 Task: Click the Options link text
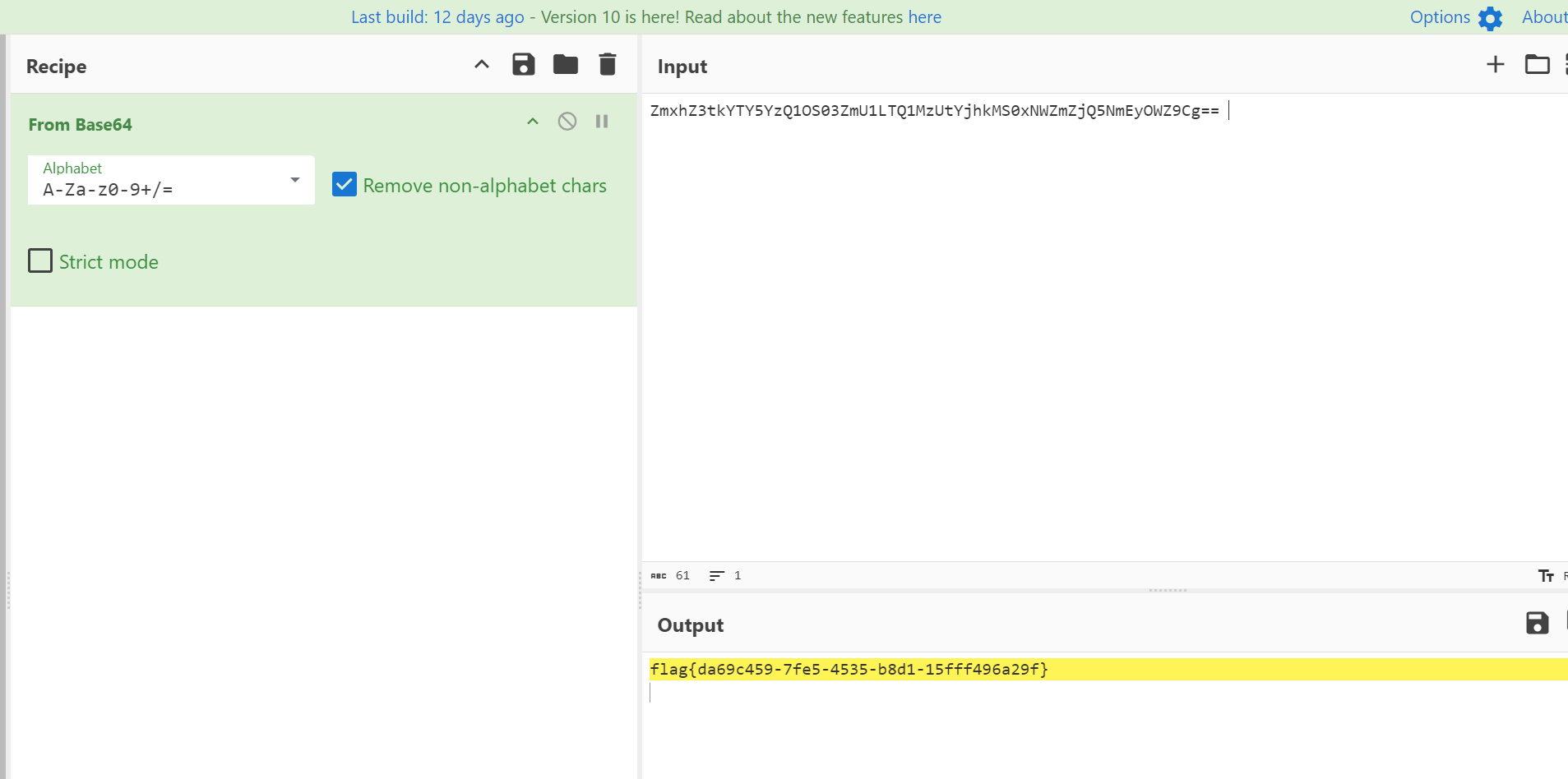coord(1440,17)
